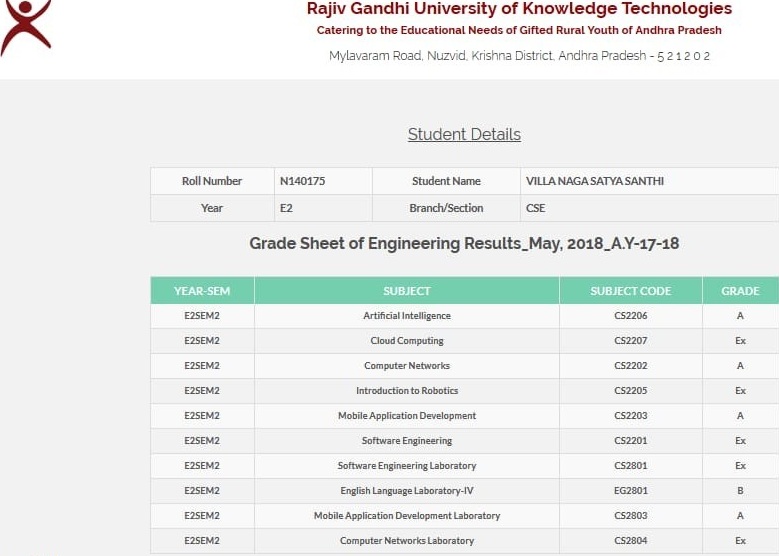Click the SUBJECT column header
This screenshot has width=779, height=556.
click(407, 291)
